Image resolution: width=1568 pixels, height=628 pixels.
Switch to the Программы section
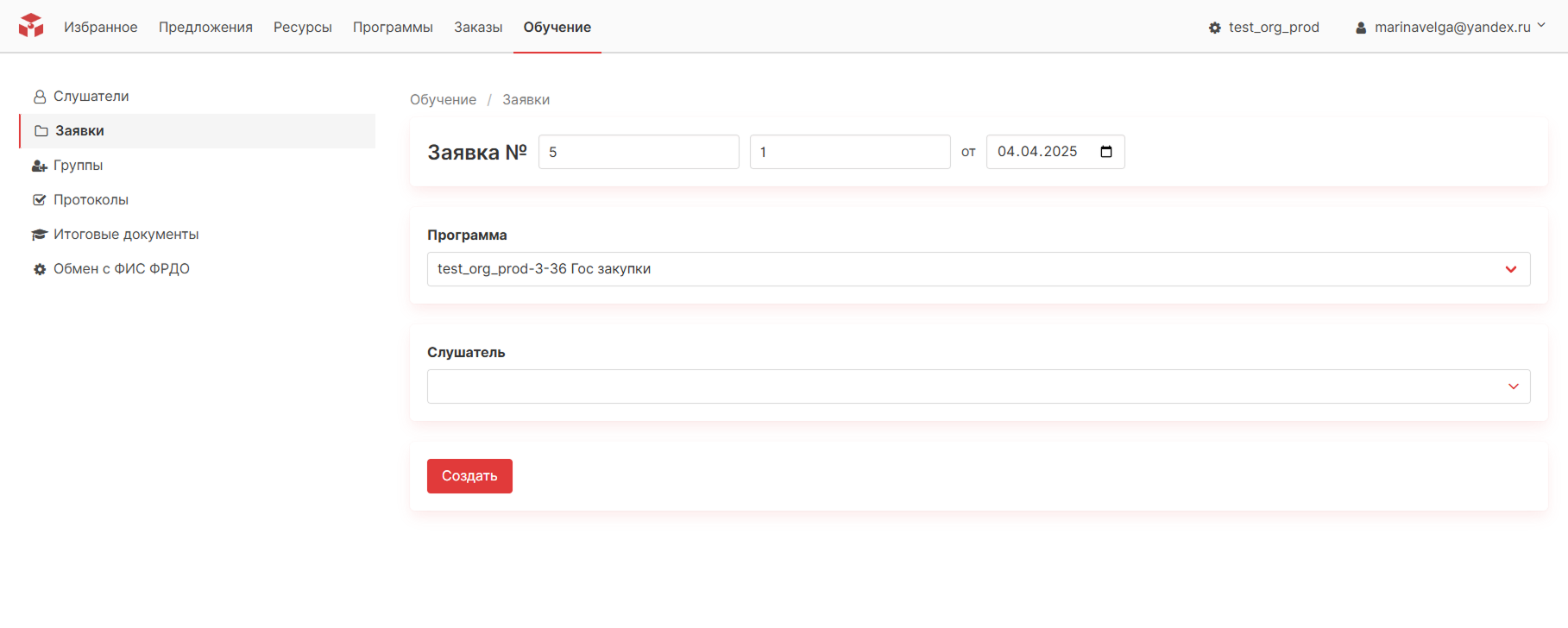coord(393,28)
